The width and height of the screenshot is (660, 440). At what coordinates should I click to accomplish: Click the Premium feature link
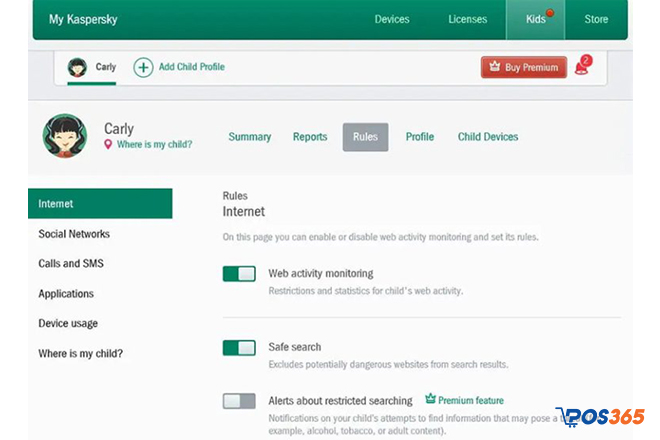tap(471, 400)
